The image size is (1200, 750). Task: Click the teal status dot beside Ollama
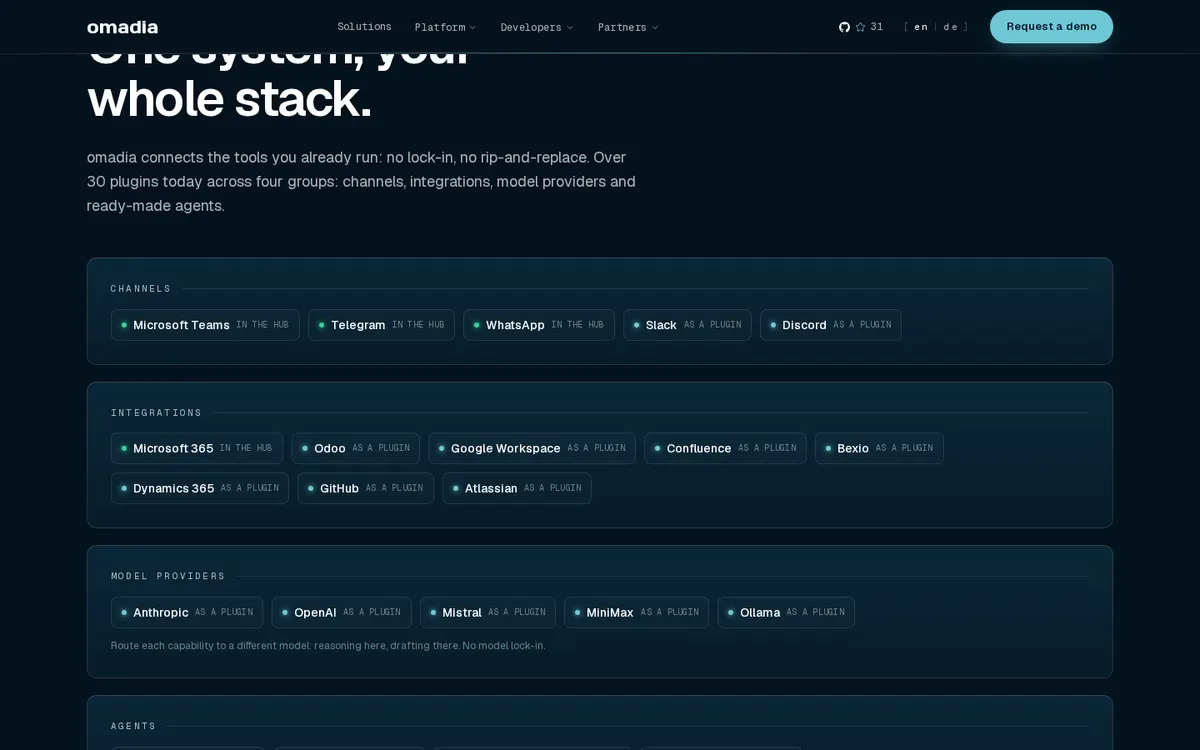click(x=730, y=612)
